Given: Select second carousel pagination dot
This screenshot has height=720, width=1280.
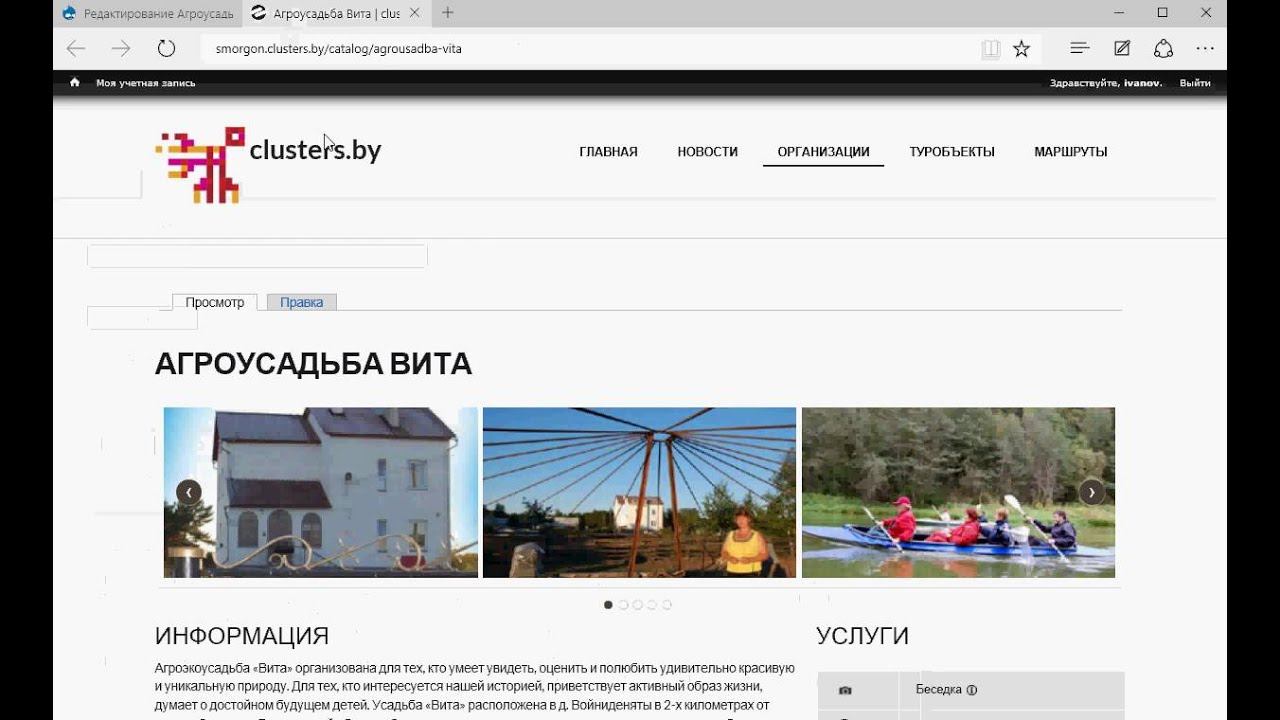Looking at the screenshot, I should [623, 605].
